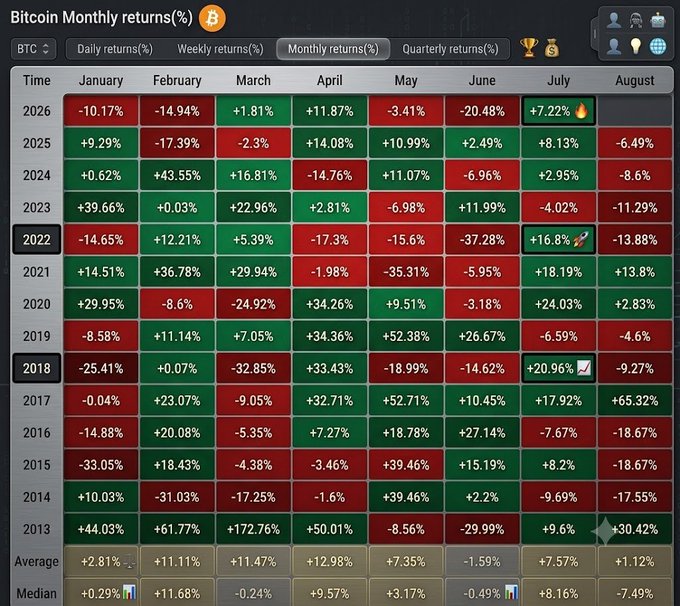Click the -37.28% cell for June 2022

point(482,239)
